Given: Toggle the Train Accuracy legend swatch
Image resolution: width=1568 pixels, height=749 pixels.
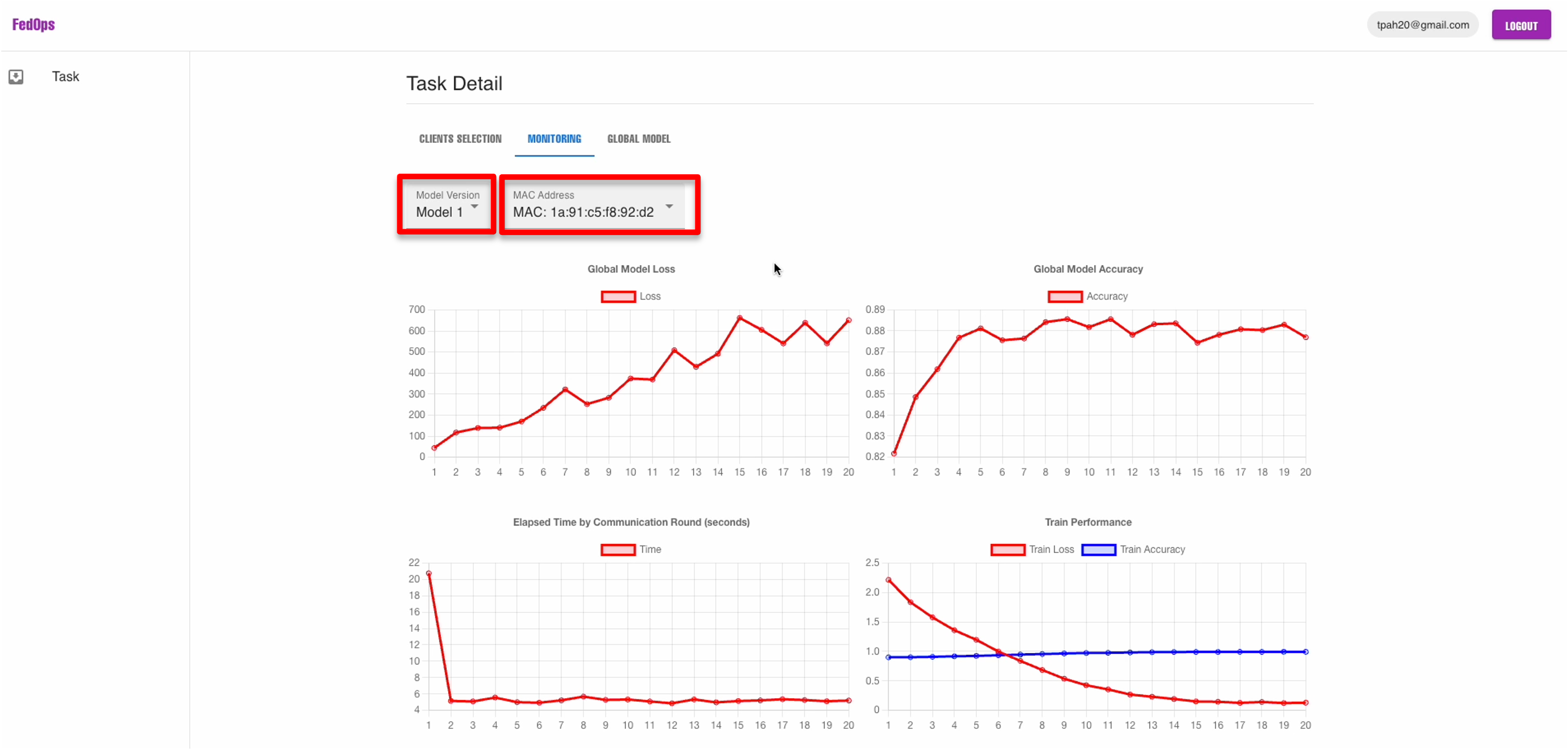Looking at the screenshot, I should coord(1098,549).
